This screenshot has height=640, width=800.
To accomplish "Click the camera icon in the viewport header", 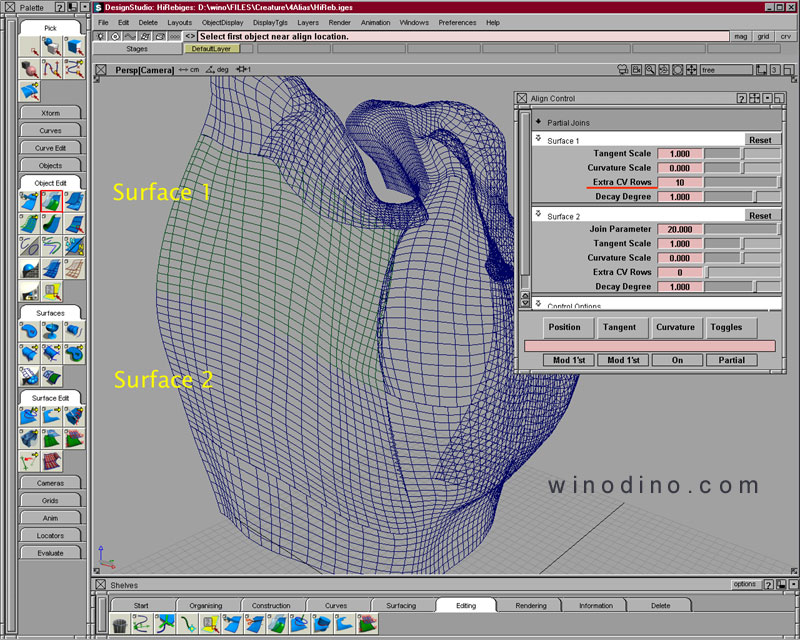I will pyautogui.click(x=622, y=70).
